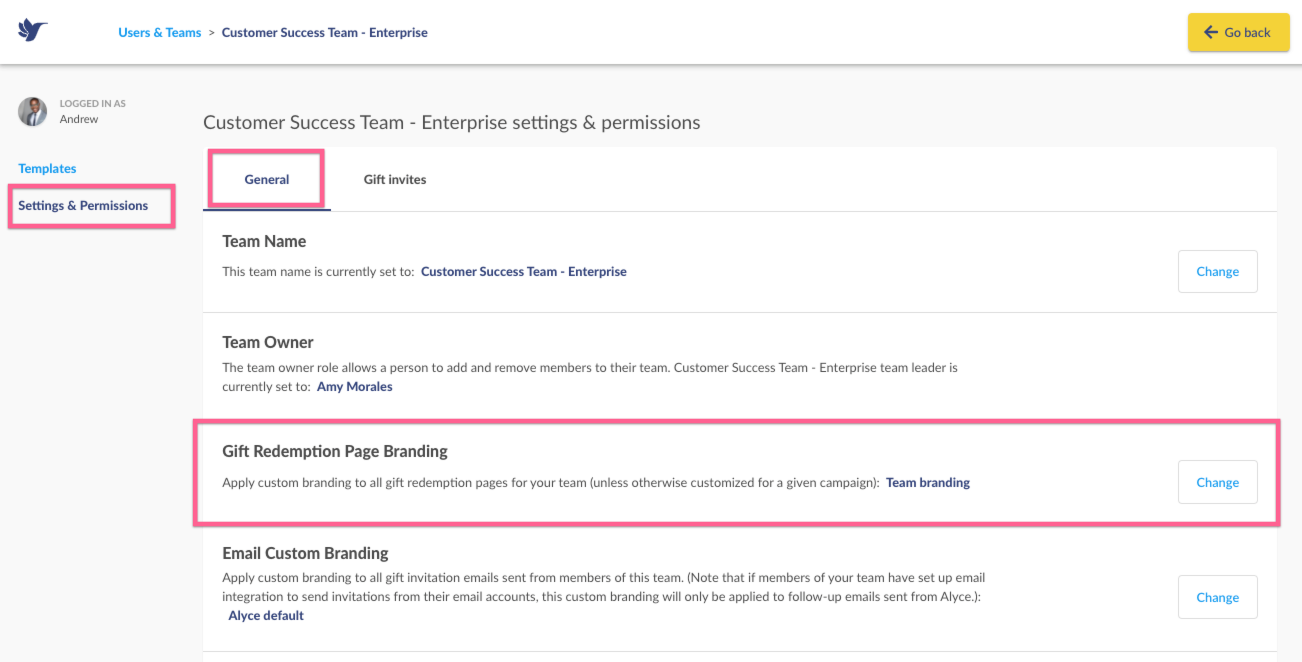1302x662 pixels.
Task: Click the Team Name heading
Action: 264,241
